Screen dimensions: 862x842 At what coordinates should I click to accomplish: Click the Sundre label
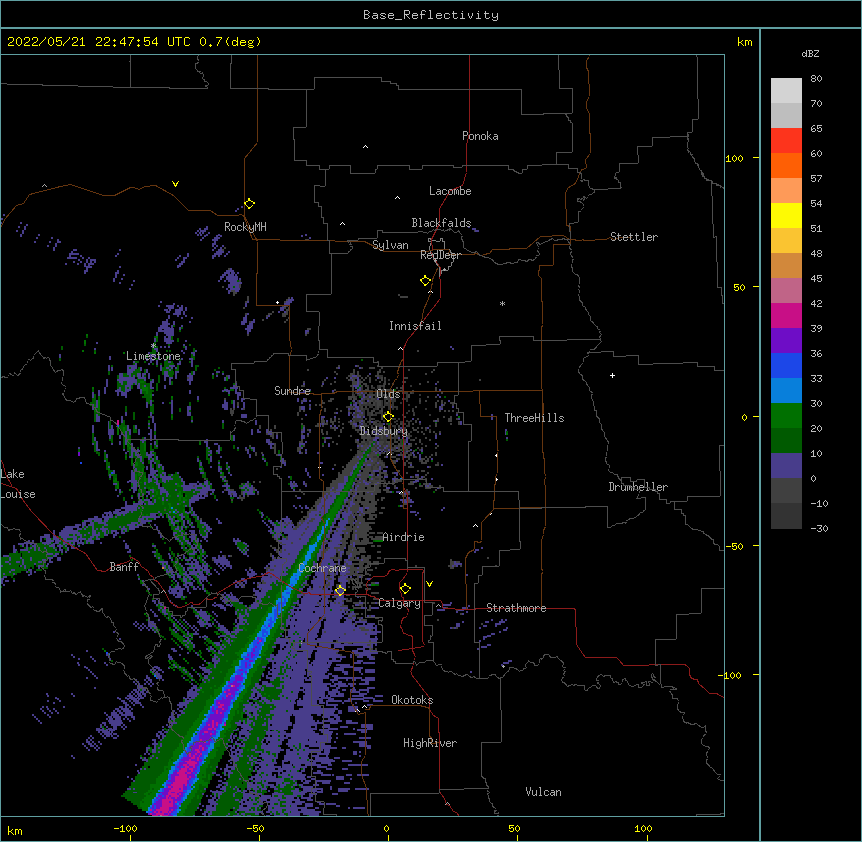[292, 391]
